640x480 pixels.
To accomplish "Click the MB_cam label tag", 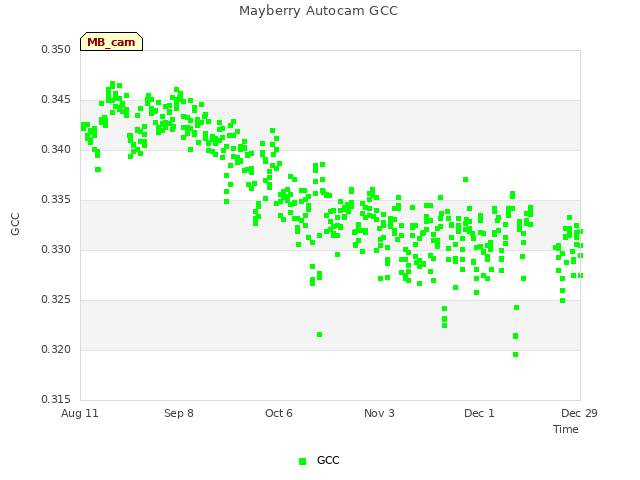I will coord(111,42).
